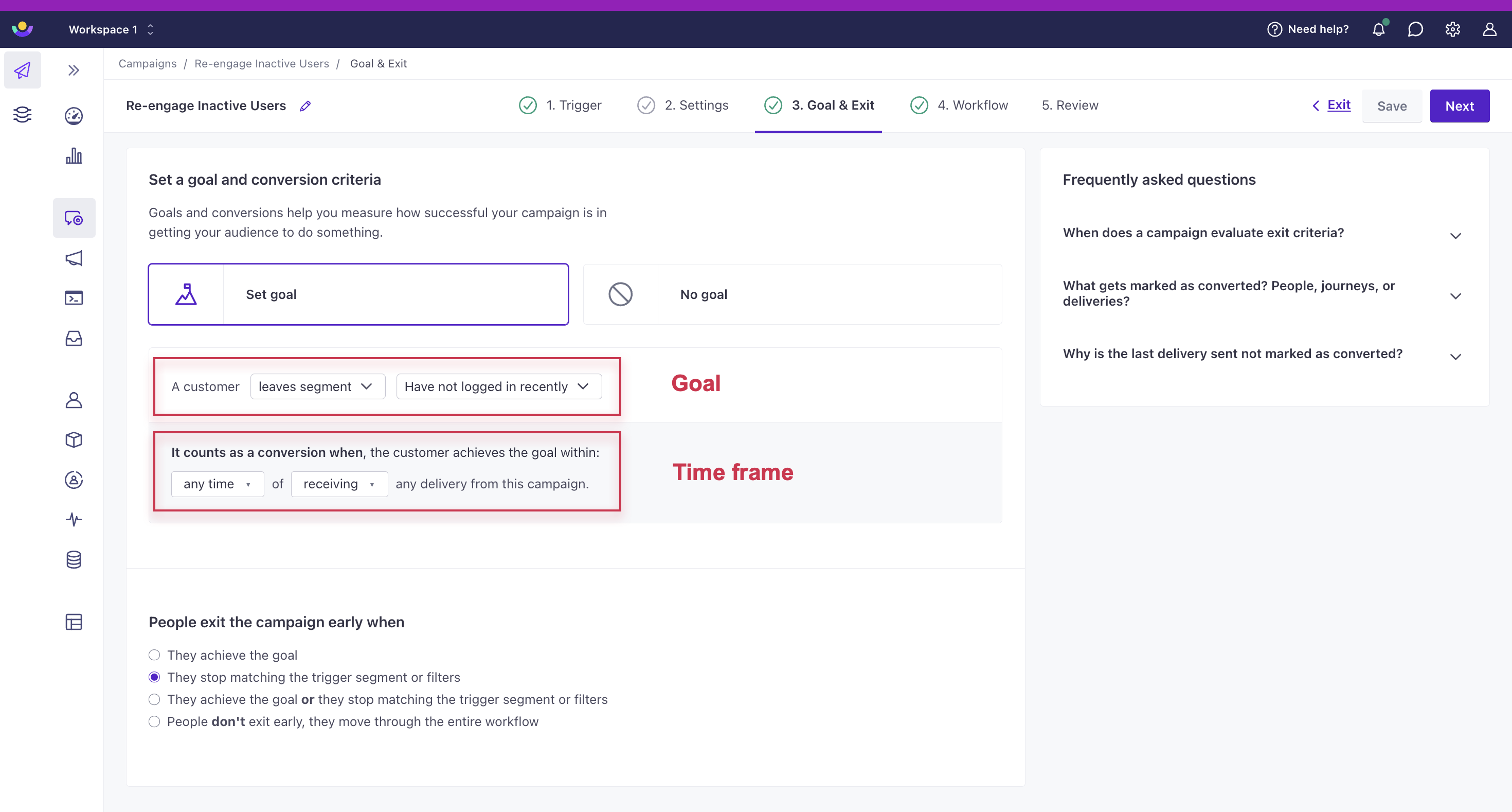1512x812 pixels.
Task: Open the 'leaves segment' dropdown
Action: click(317, 386)
